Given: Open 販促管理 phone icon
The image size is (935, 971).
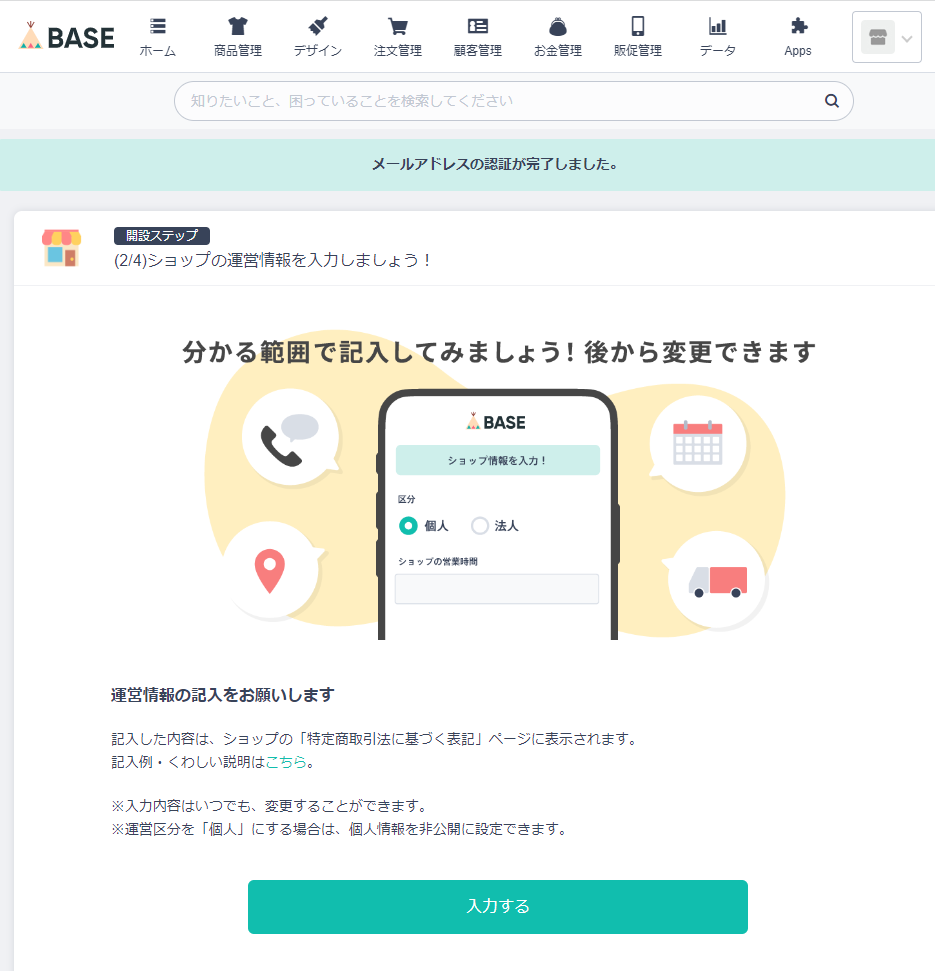Looking at the screenshot, I should point(638,26).
